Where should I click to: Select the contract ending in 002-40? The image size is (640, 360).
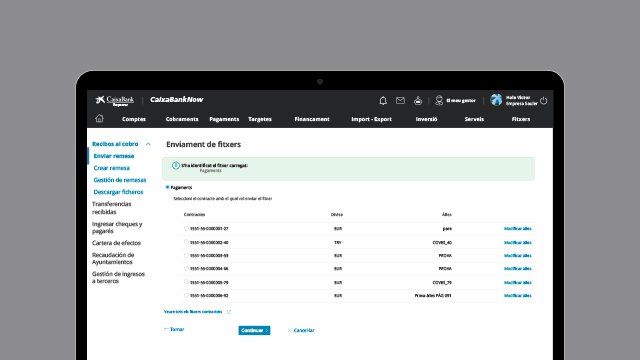(186, 242)
